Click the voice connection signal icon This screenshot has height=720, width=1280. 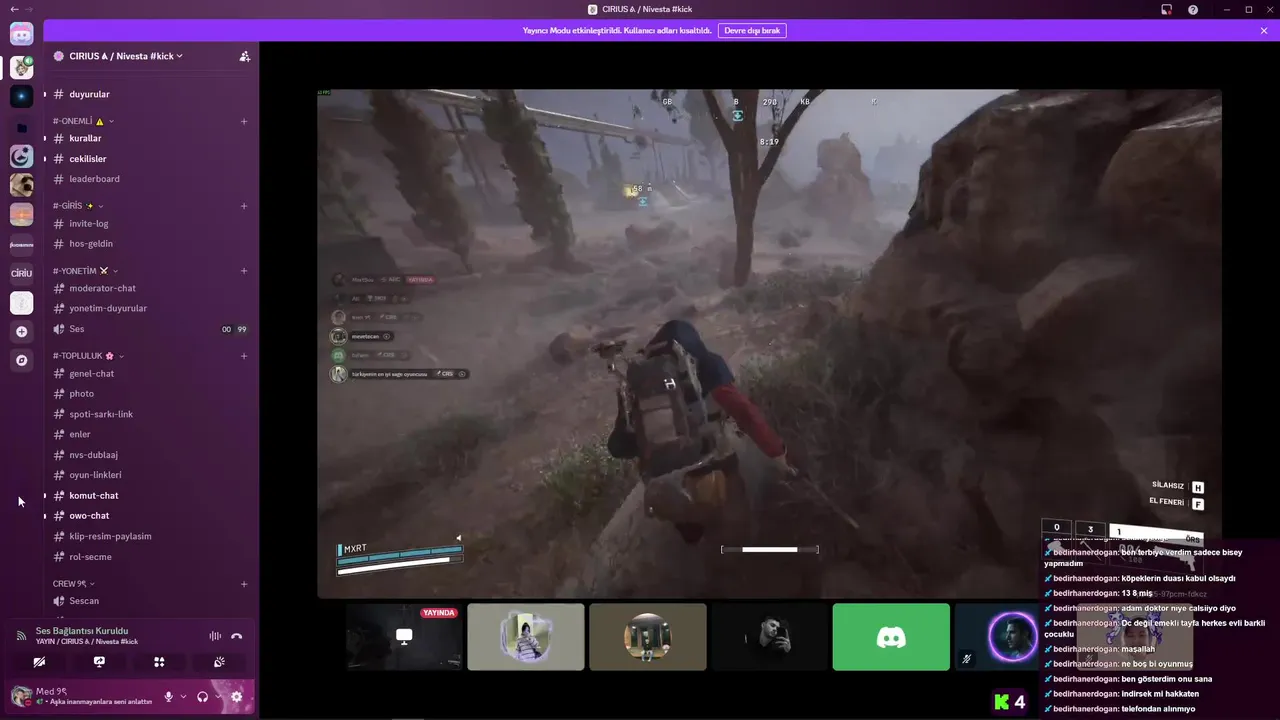pyautogui.click(x=21, y=636)
